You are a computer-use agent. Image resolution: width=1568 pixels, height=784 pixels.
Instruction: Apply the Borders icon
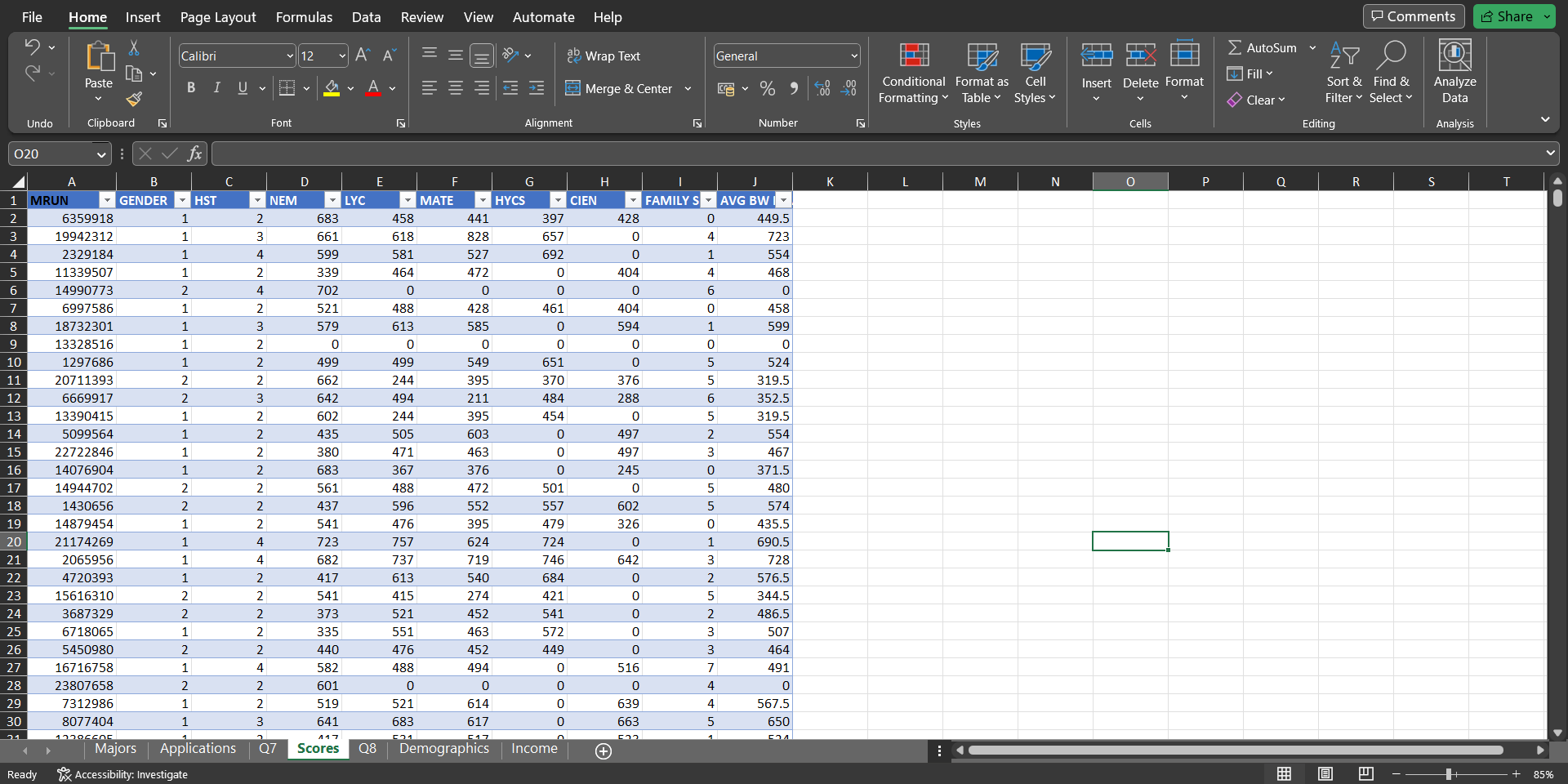coord(287,88)
